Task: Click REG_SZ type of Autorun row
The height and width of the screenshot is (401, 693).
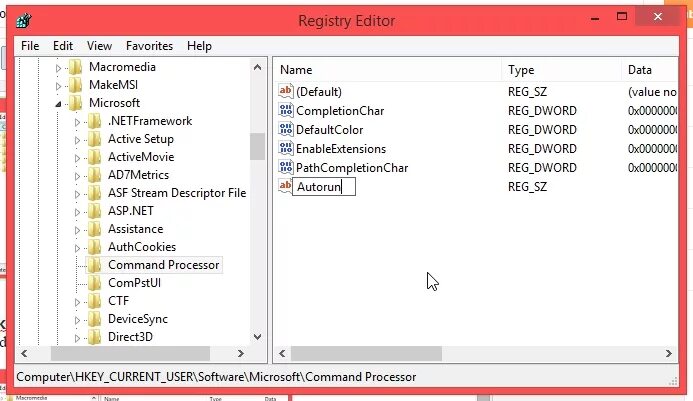Action: 527,187
